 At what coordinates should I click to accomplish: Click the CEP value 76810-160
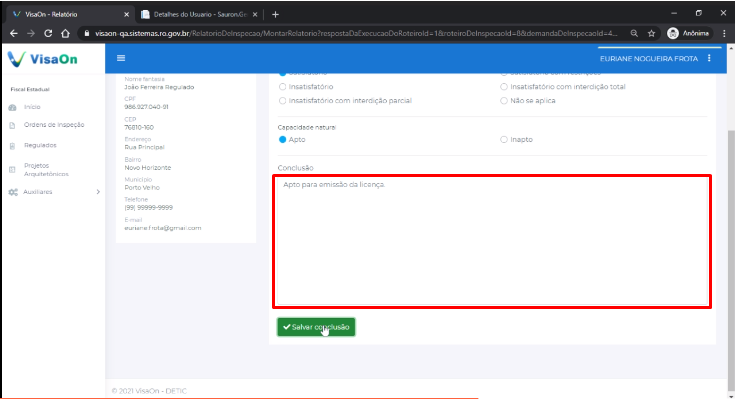click(x=139, y=128)
